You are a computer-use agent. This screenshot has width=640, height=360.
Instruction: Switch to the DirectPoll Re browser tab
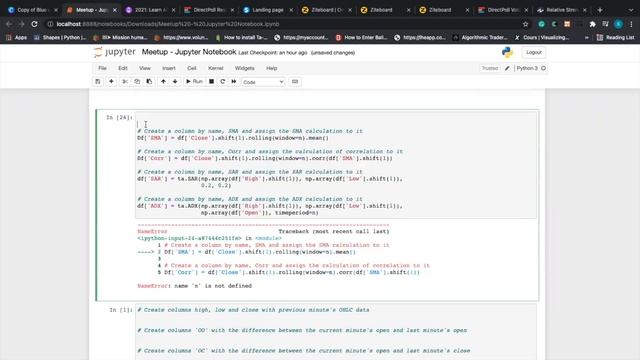(x=209, y=10)
